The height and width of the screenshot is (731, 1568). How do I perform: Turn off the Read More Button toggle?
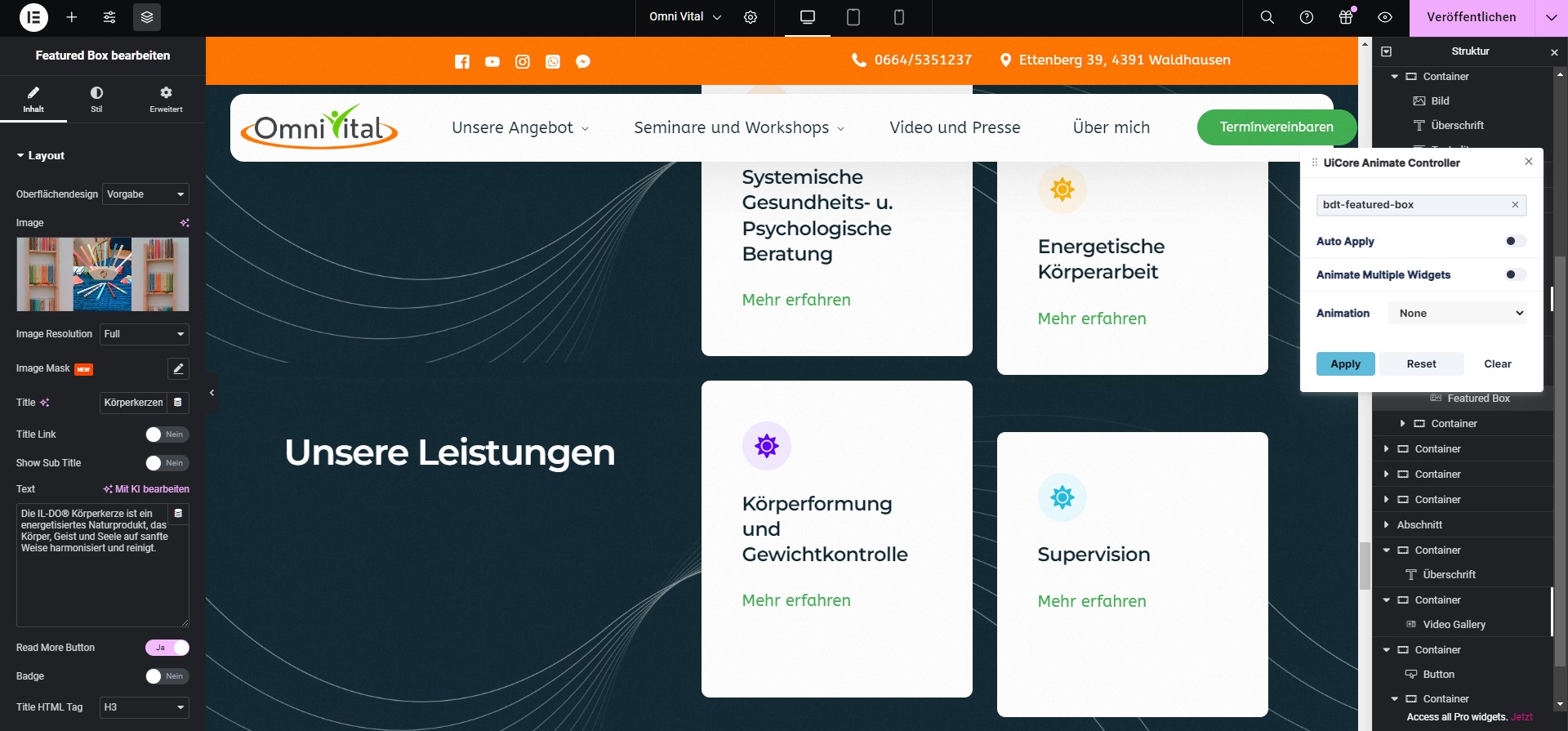[167, 648]
